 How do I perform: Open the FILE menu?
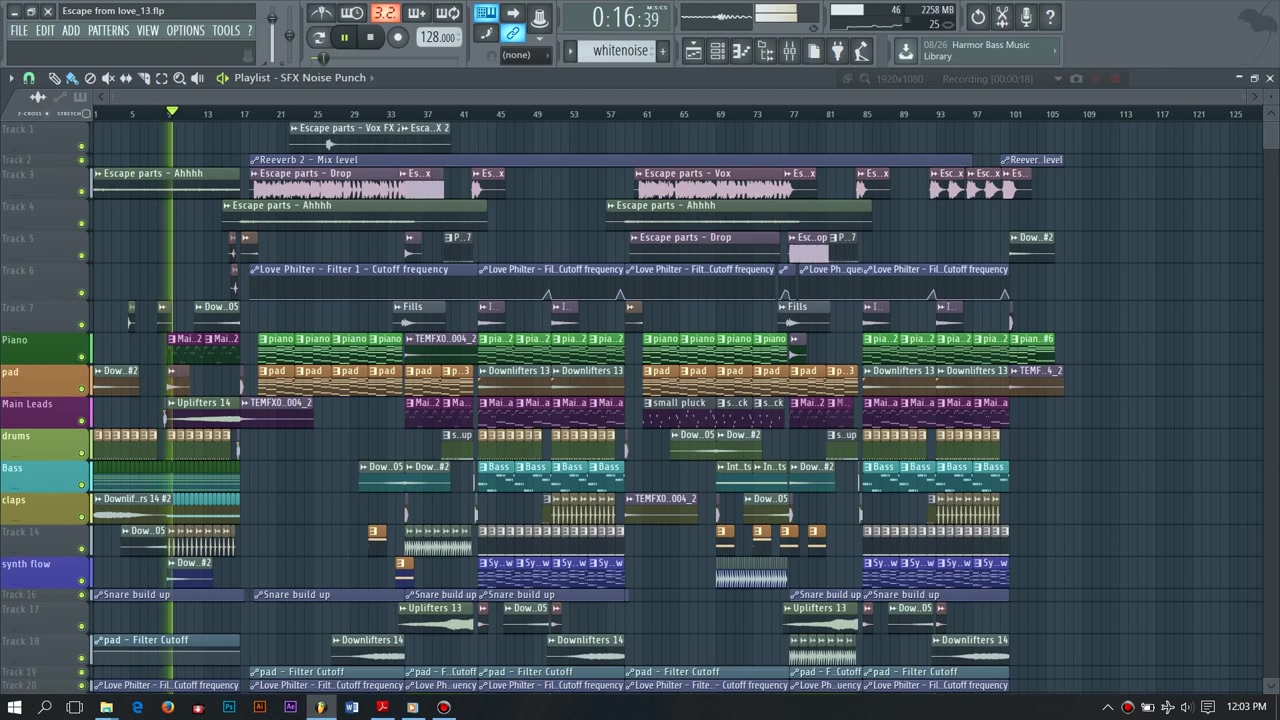pyautogui.click(x=19, y=31)
